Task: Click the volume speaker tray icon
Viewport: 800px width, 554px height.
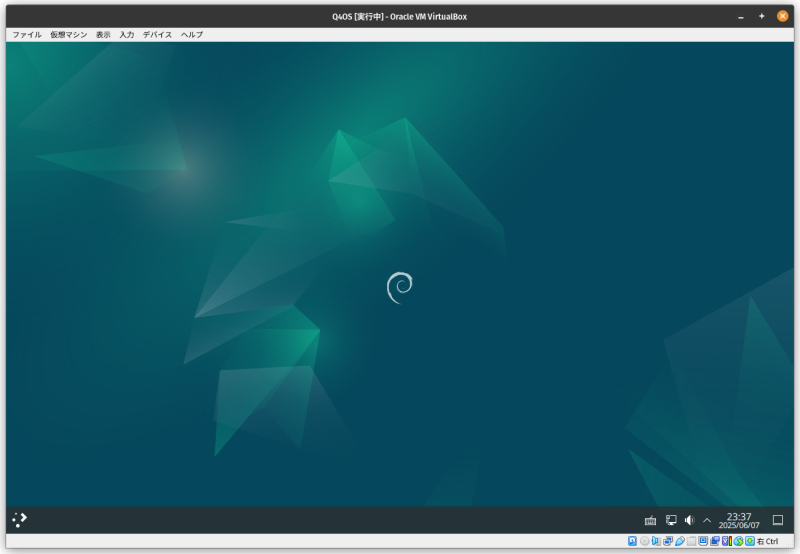Action: tap(689, 520)
